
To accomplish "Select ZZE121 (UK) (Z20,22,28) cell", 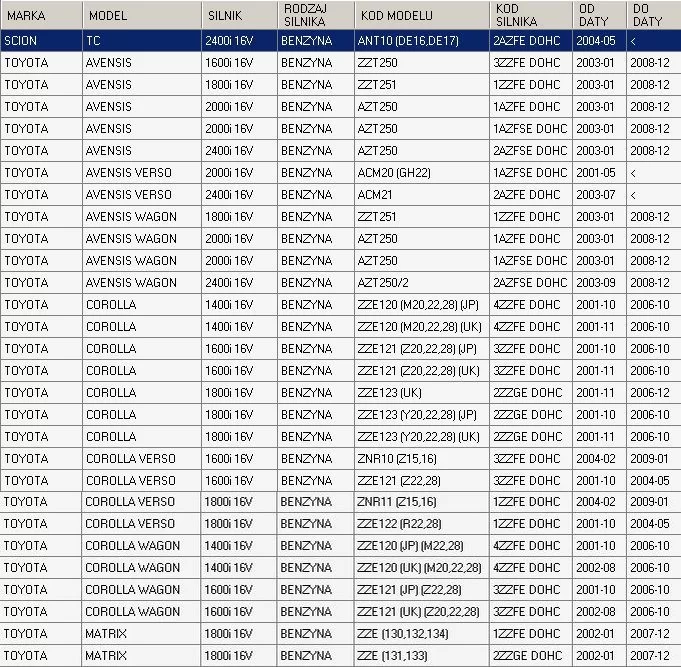I will [x=421, y=612].
